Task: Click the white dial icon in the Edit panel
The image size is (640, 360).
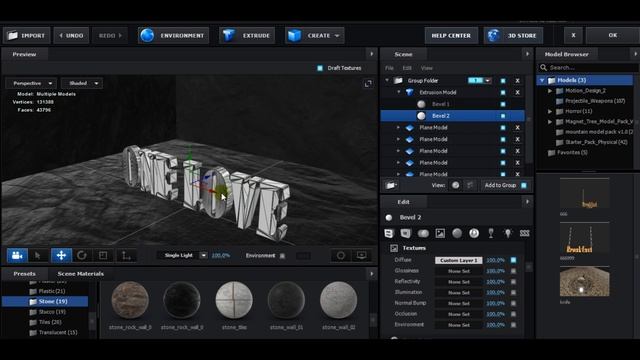Action: (x=474, y=233)
